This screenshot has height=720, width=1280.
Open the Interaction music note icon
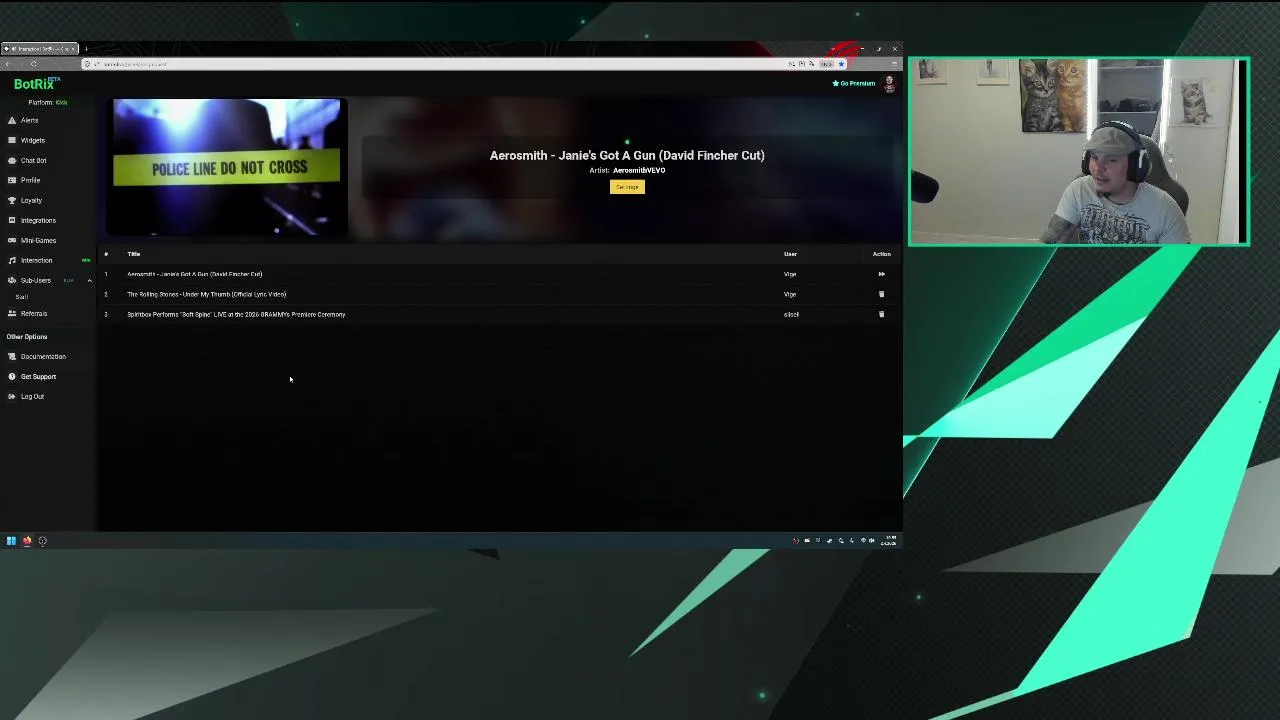click(11, 260)
